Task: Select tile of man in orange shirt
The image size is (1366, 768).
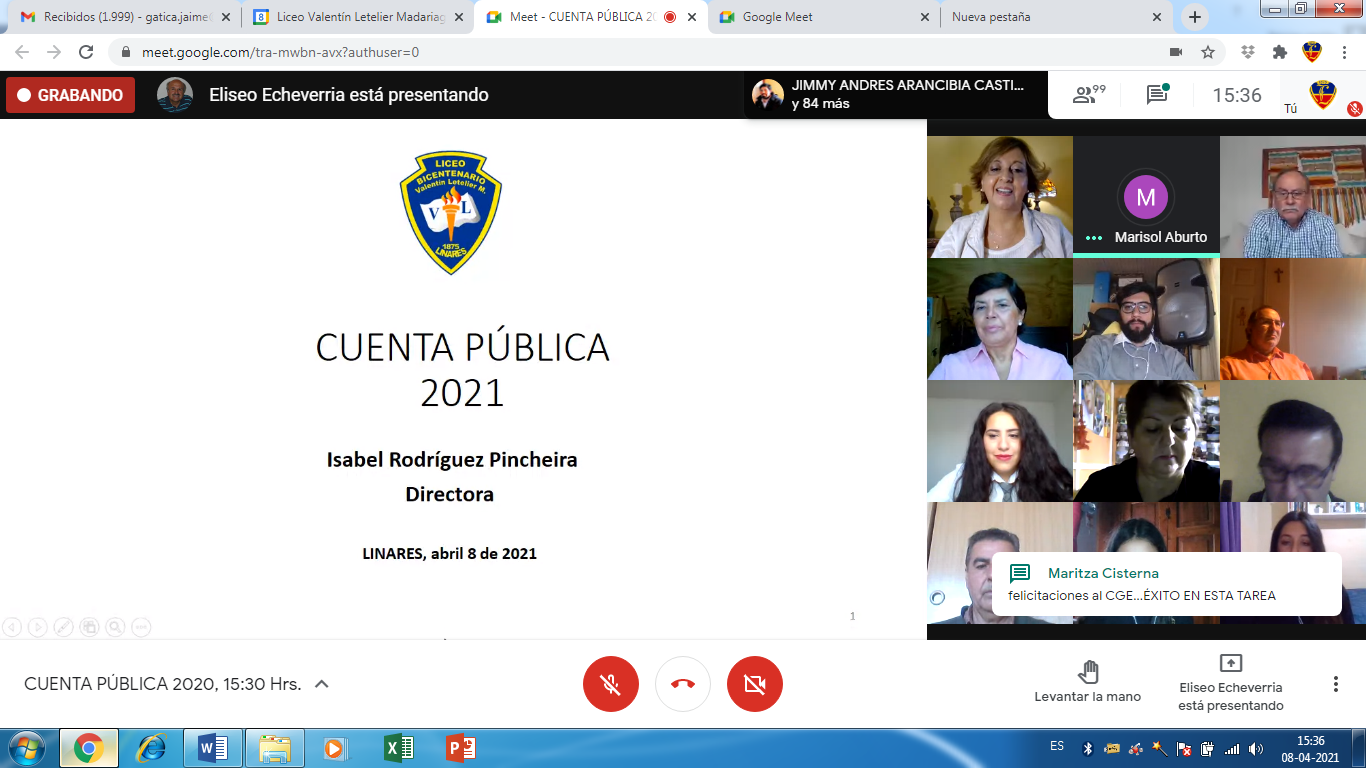Action: point(1293,319)
